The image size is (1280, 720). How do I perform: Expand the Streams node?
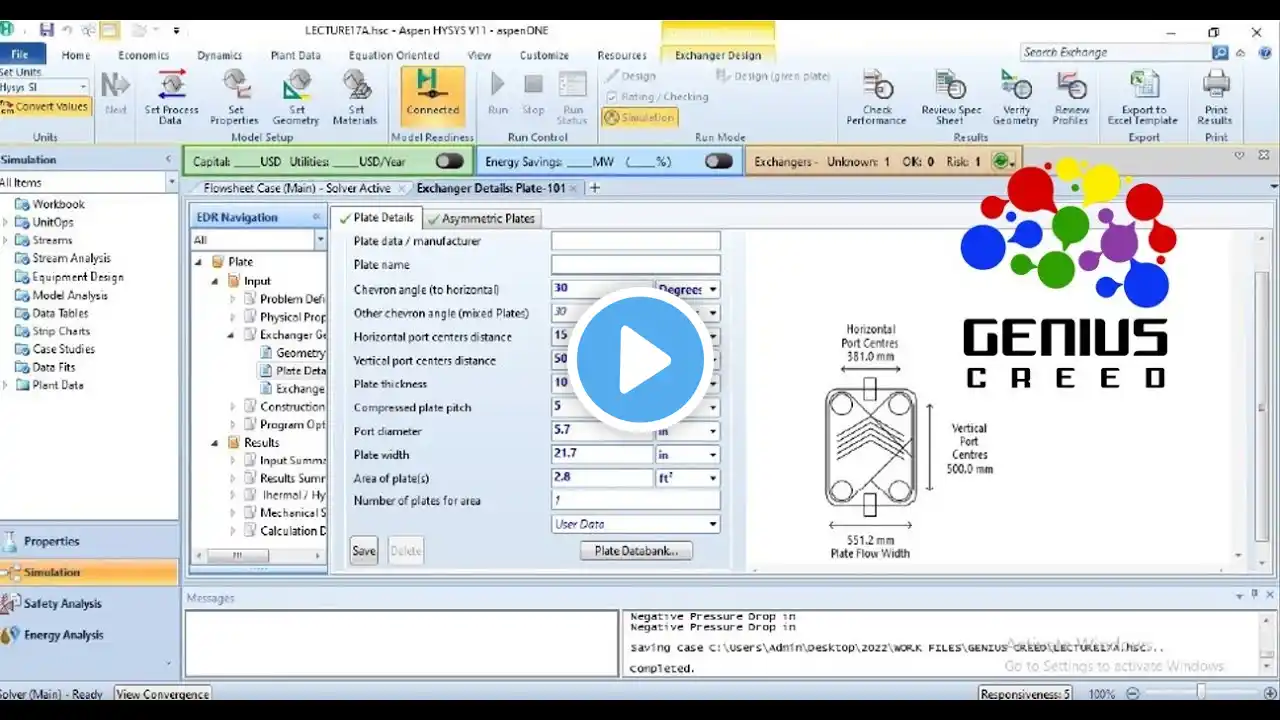6,241
